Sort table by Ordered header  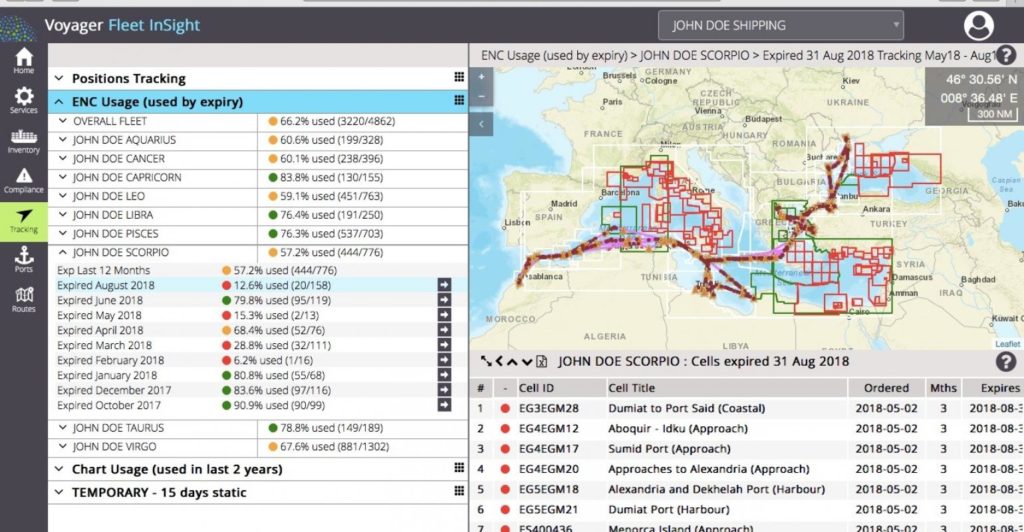tap(886, 388)
